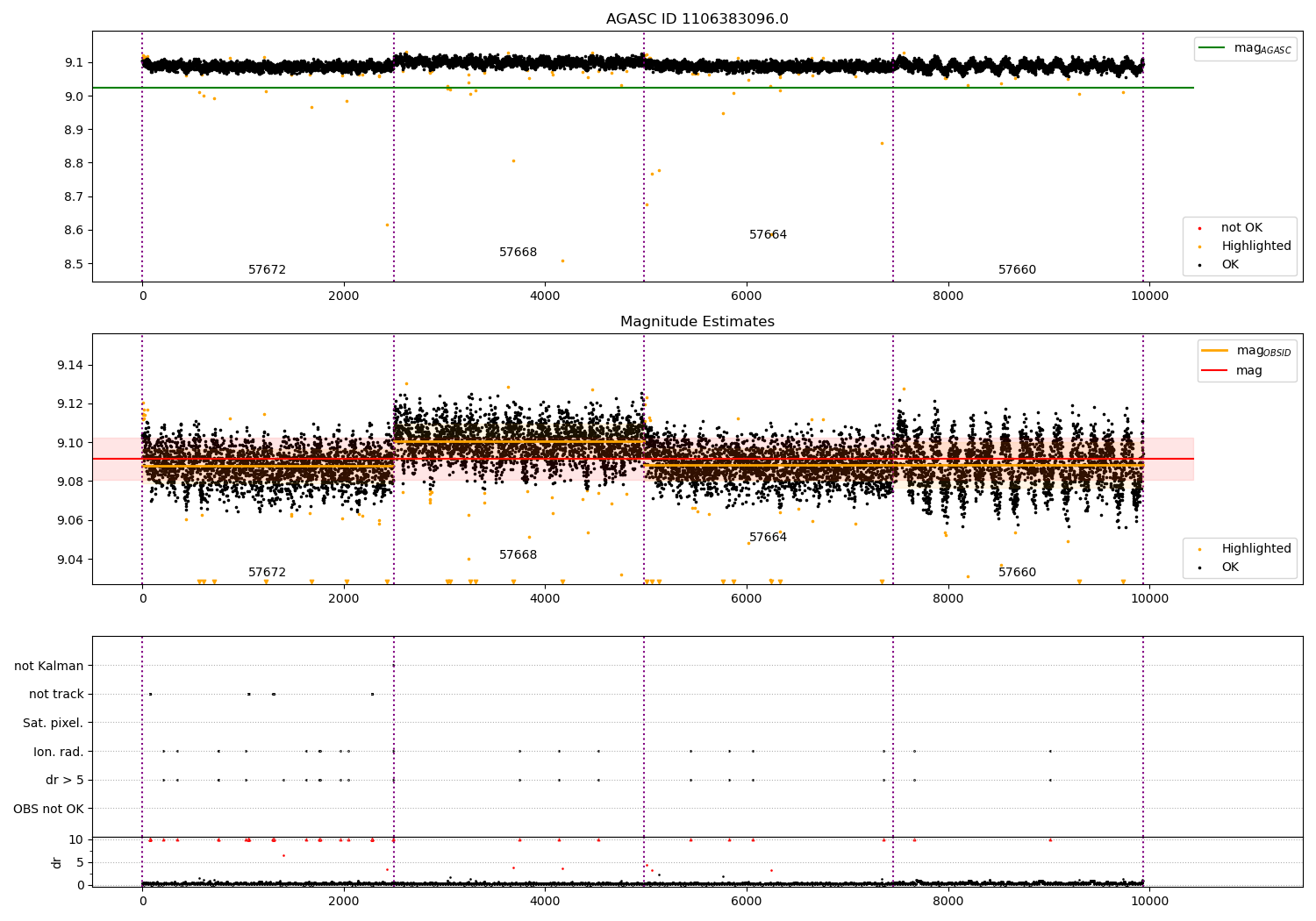
Task: Click obsid label 57668 in the top plot
Action: click(x=518, y=253)
